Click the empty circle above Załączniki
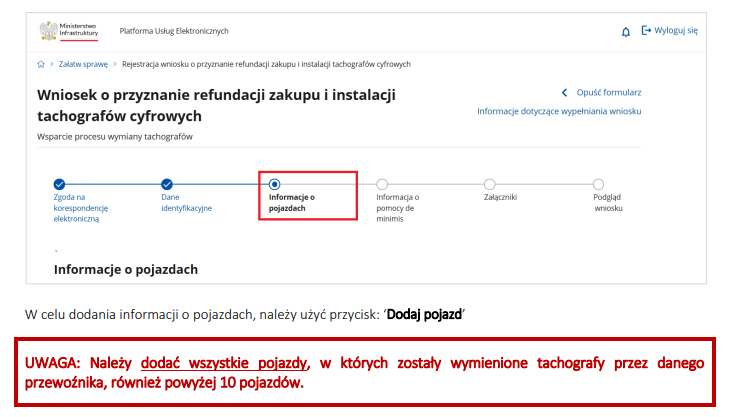 point(489,184)
